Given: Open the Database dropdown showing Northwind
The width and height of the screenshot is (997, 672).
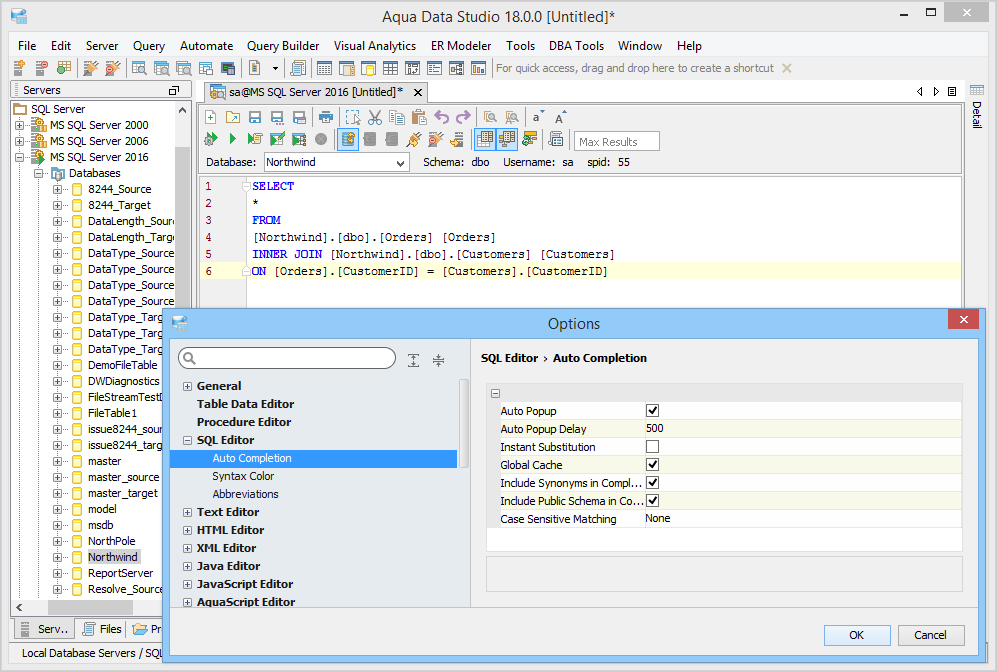Looking at the screenshot, I should click(400, 162).
